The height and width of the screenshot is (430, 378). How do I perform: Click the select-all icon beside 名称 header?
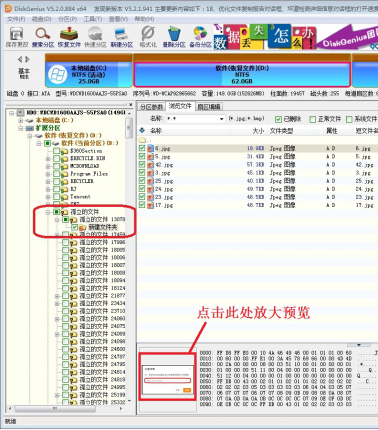pyautogui.click(x=142, y=131)
